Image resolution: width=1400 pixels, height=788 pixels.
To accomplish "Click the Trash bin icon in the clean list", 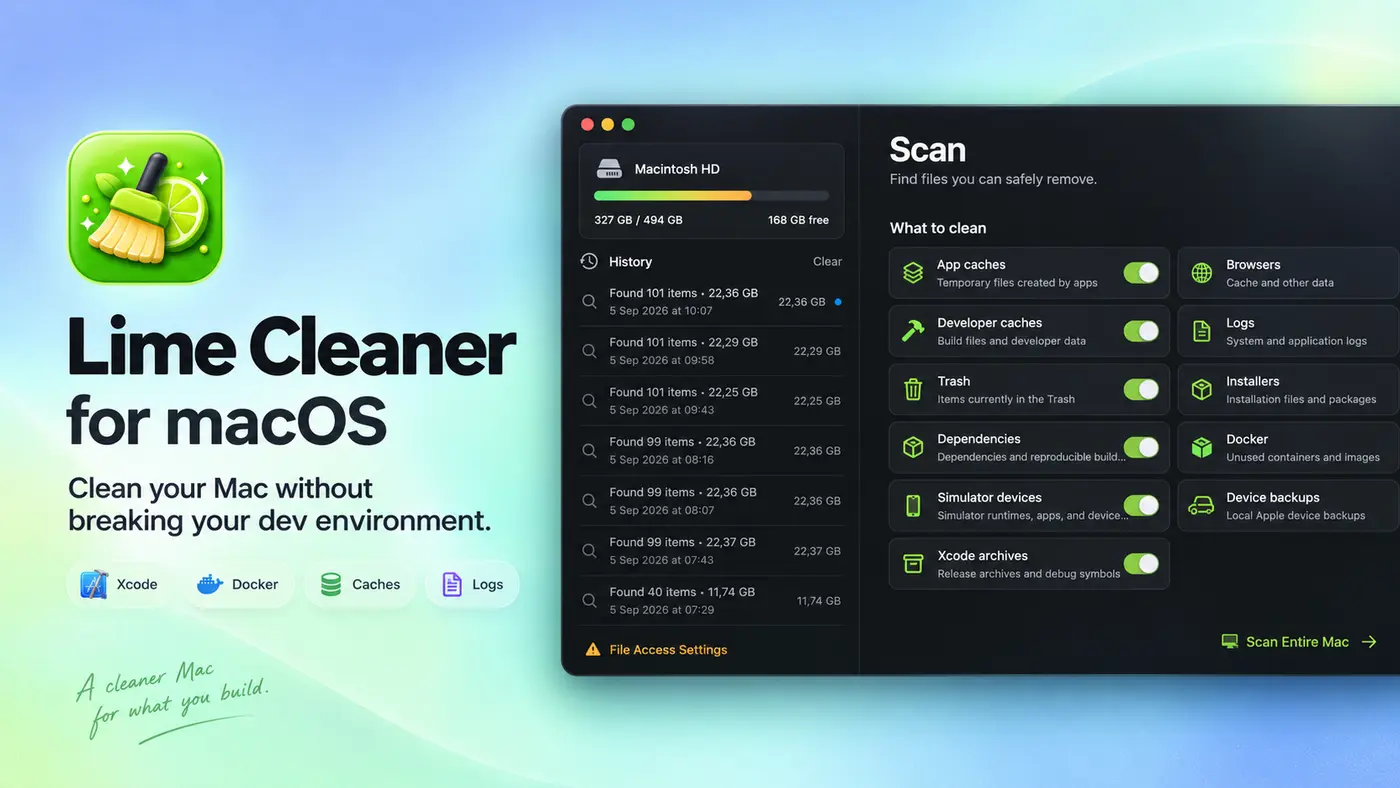I will 913,389.
